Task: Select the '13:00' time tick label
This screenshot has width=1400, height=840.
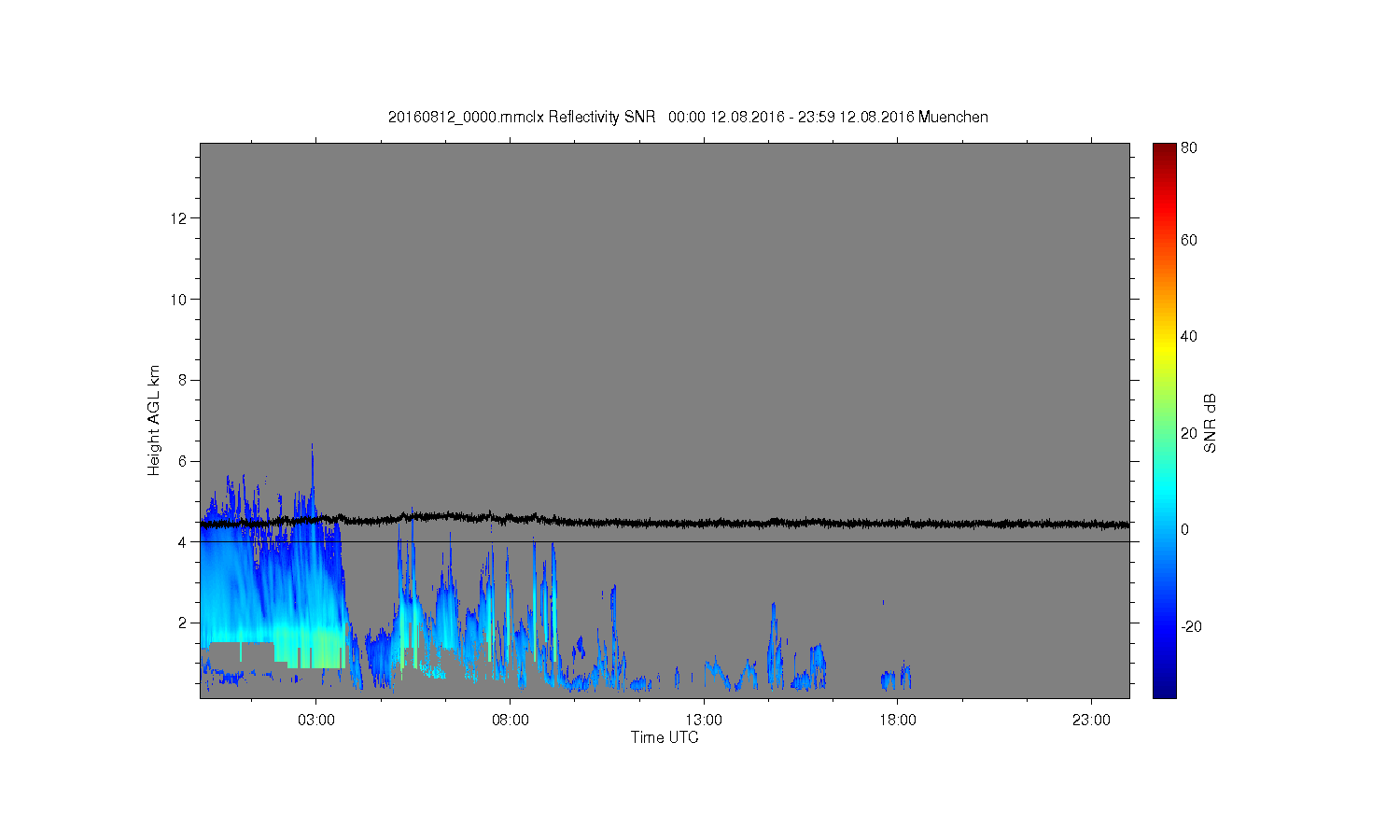Action: click(704, 721)
